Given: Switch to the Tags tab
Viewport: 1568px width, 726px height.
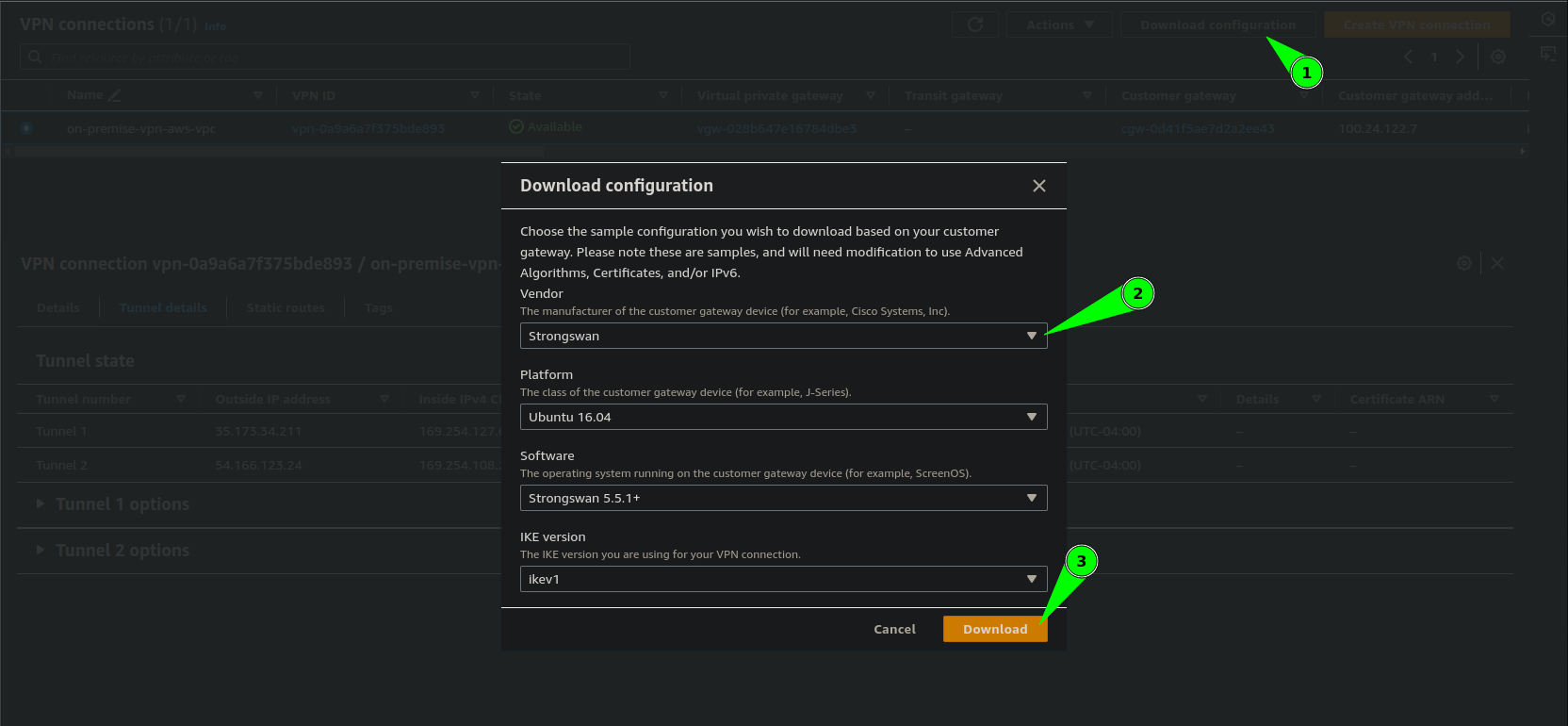Looking at the screenshot, I should pyautogui.click(x=378, y=307).
